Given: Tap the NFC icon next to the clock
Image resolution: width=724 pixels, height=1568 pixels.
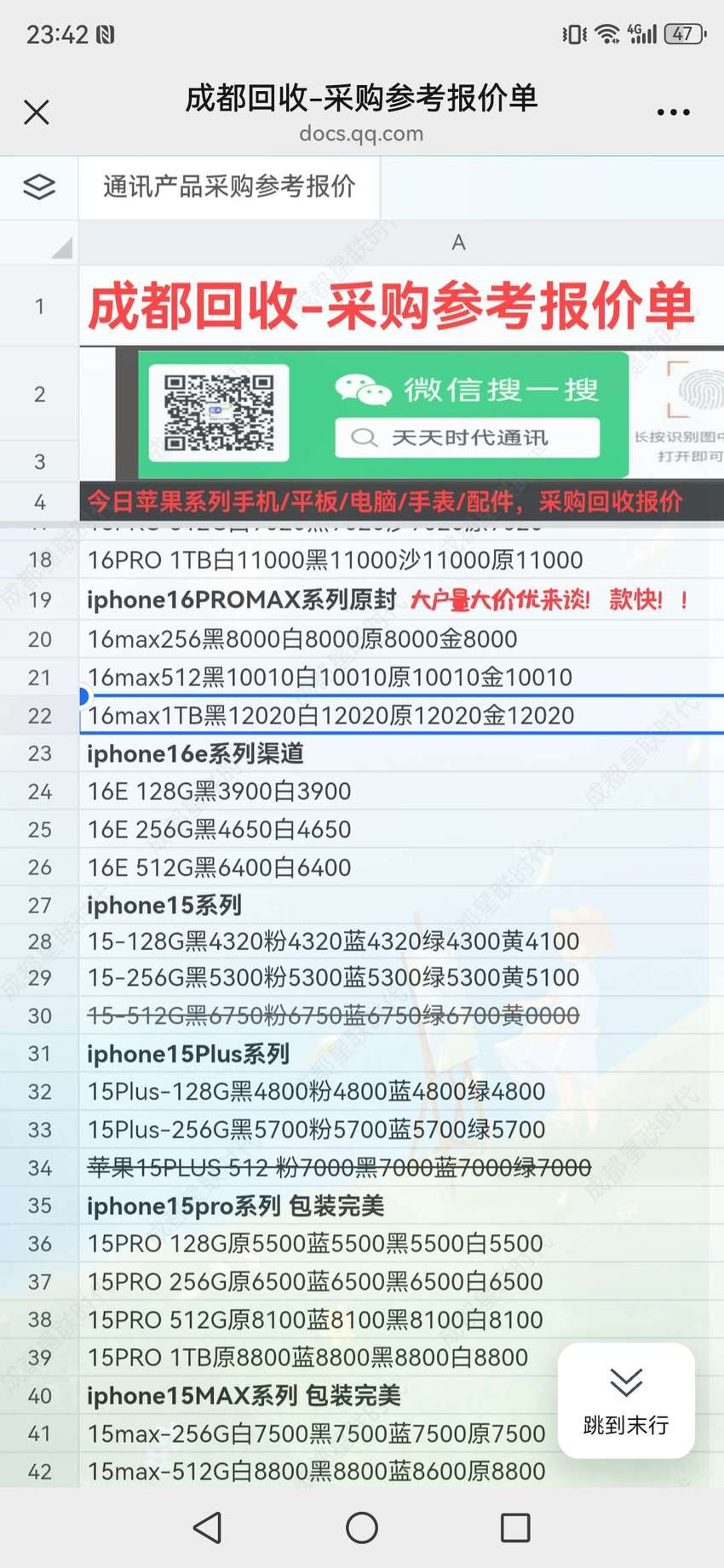Looking at the screenshot, I should click(x=106, y=35).
